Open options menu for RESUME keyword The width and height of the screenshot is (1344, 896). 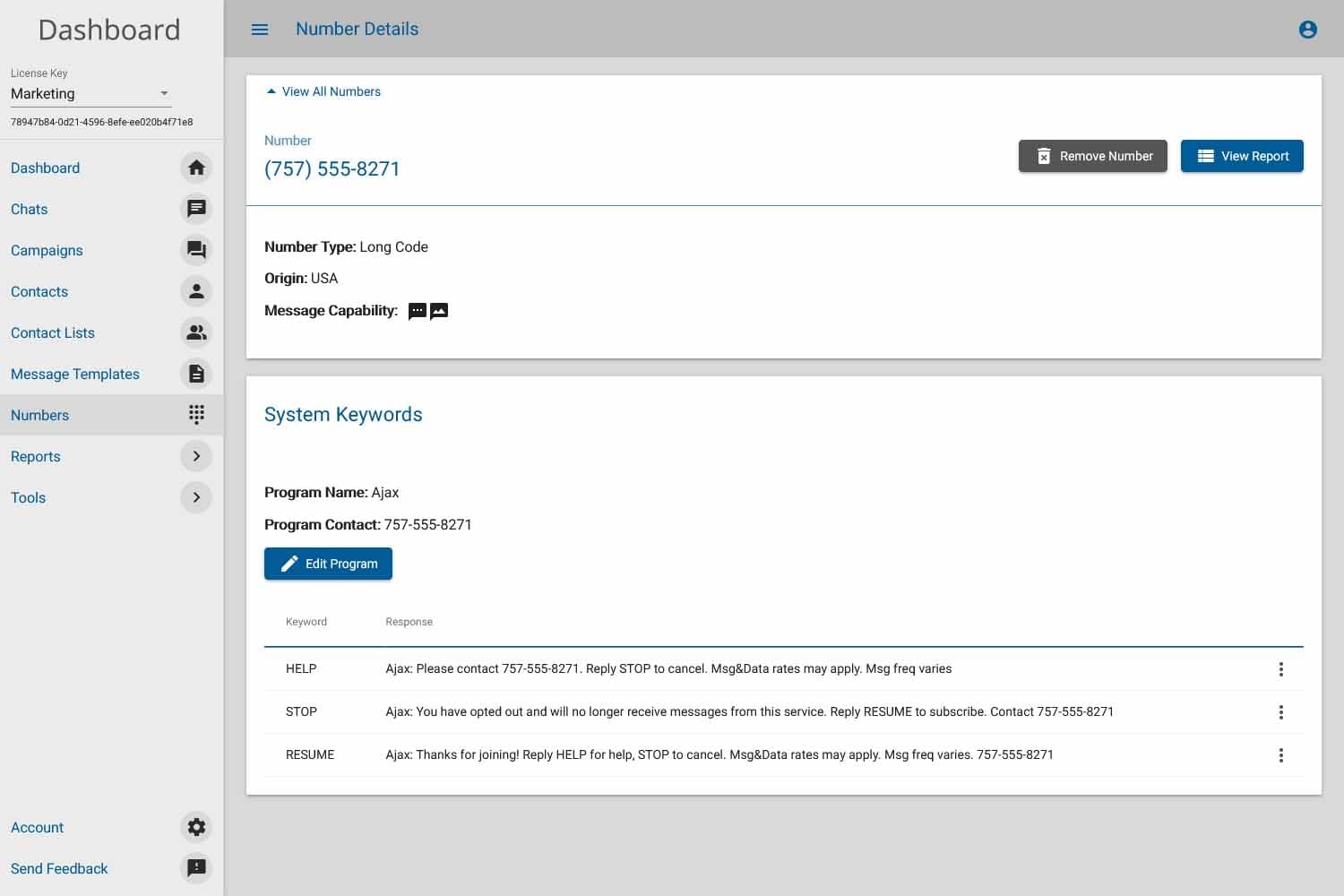point(1280,755)
